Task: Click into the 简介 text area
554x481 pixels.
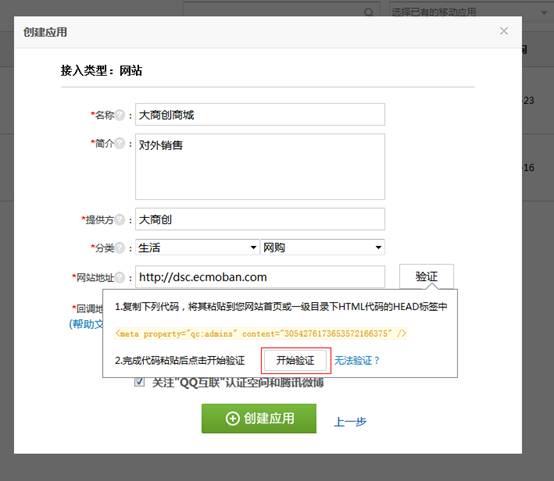Action: point(260,166)
